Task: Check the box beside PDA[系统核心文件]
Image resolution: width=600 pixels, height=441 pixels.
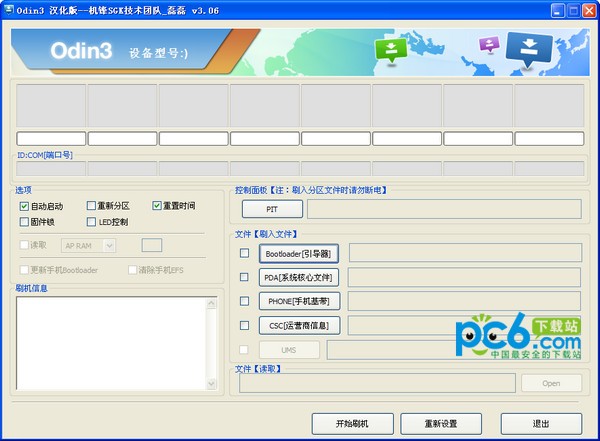Action: tap(244, 277)
